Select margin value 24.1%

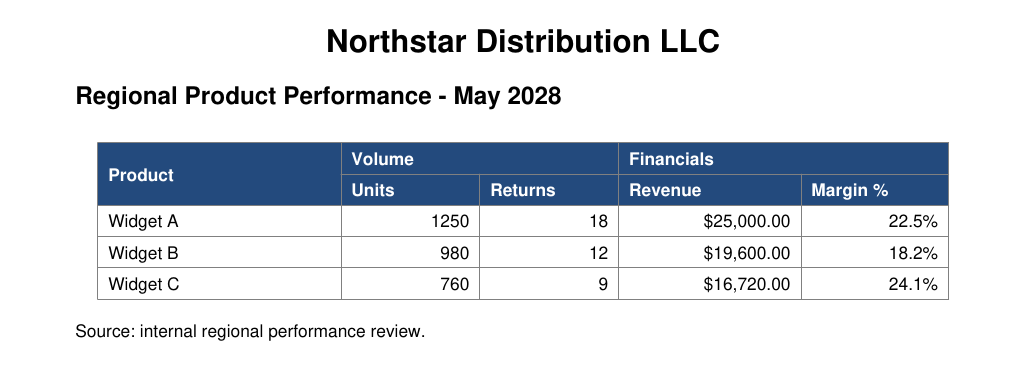pos(913,285)
